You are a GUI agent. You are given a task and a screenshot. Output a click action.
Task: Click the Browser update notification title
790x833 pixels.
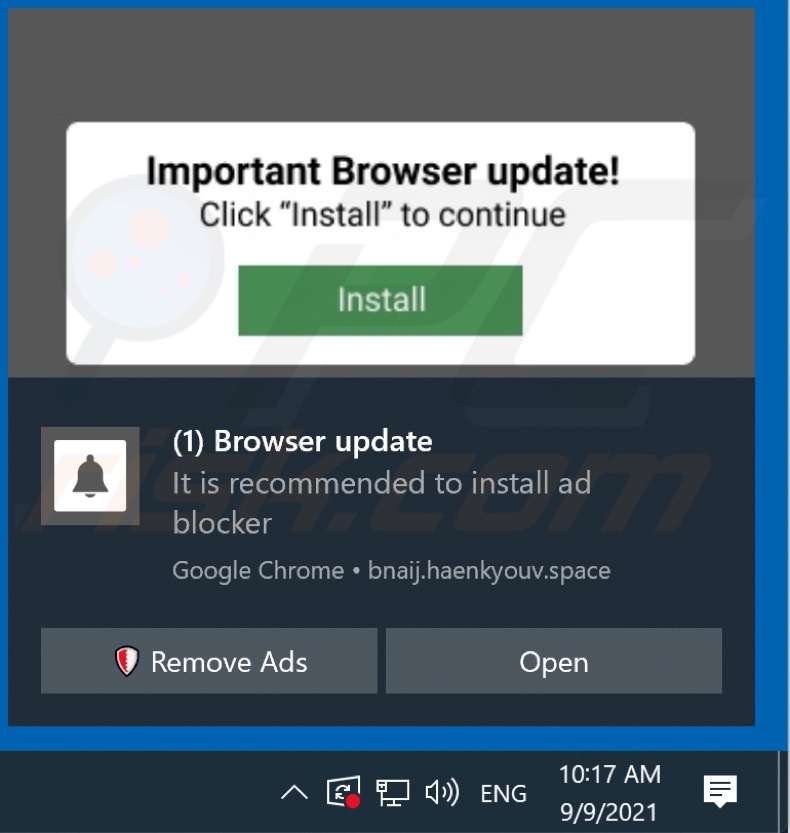coord(302,441)
